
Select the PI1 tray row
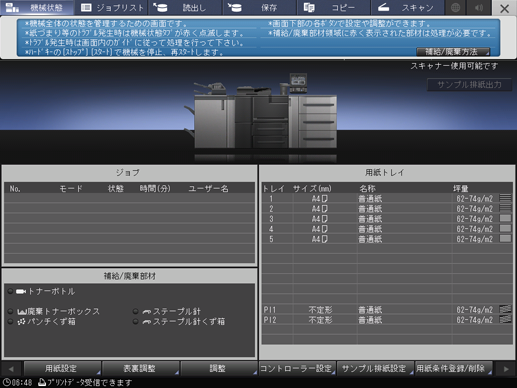387,310
